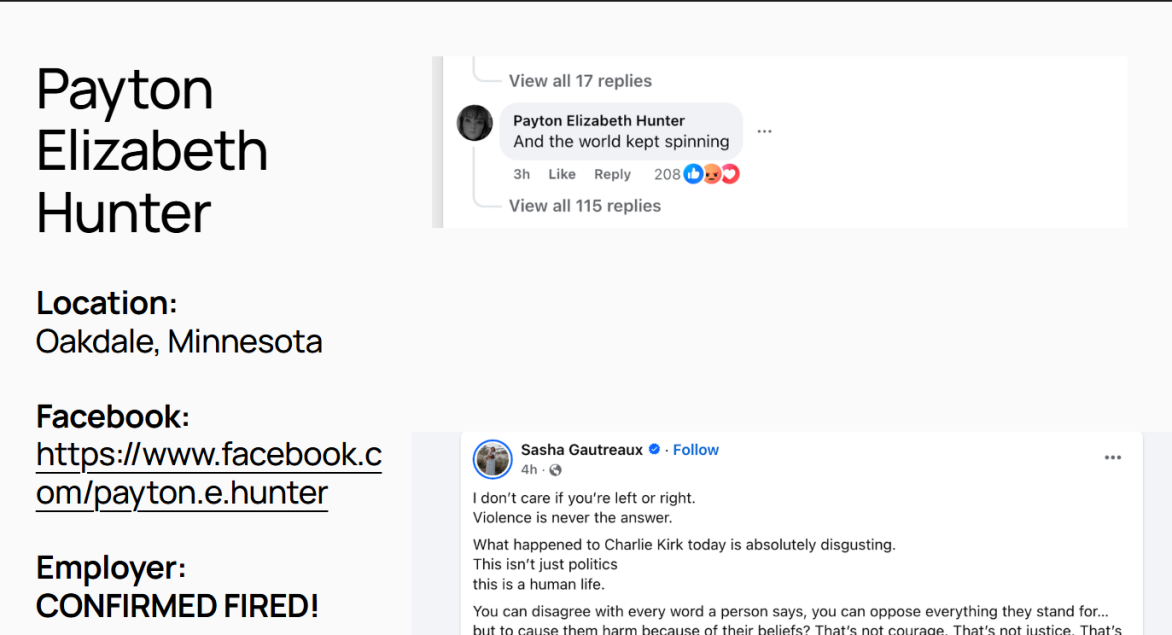This screenshot has width=1172, height=635.
Task: Click the heart reaction icon
Action: pos(730,174)
